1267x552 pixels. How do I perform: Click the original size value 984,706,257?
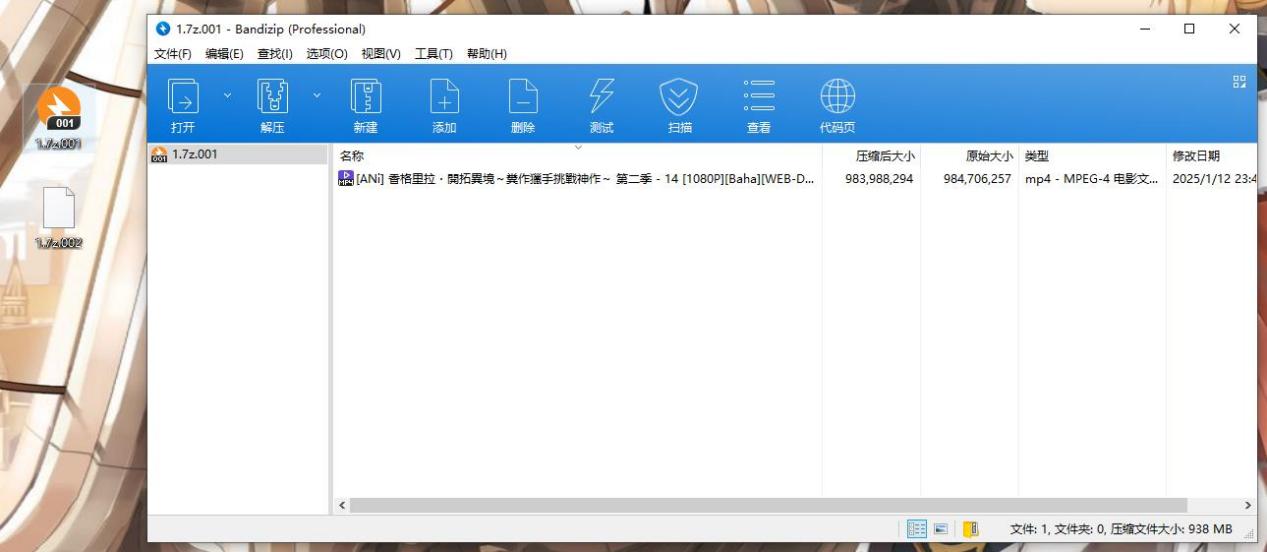pos(977,179)
